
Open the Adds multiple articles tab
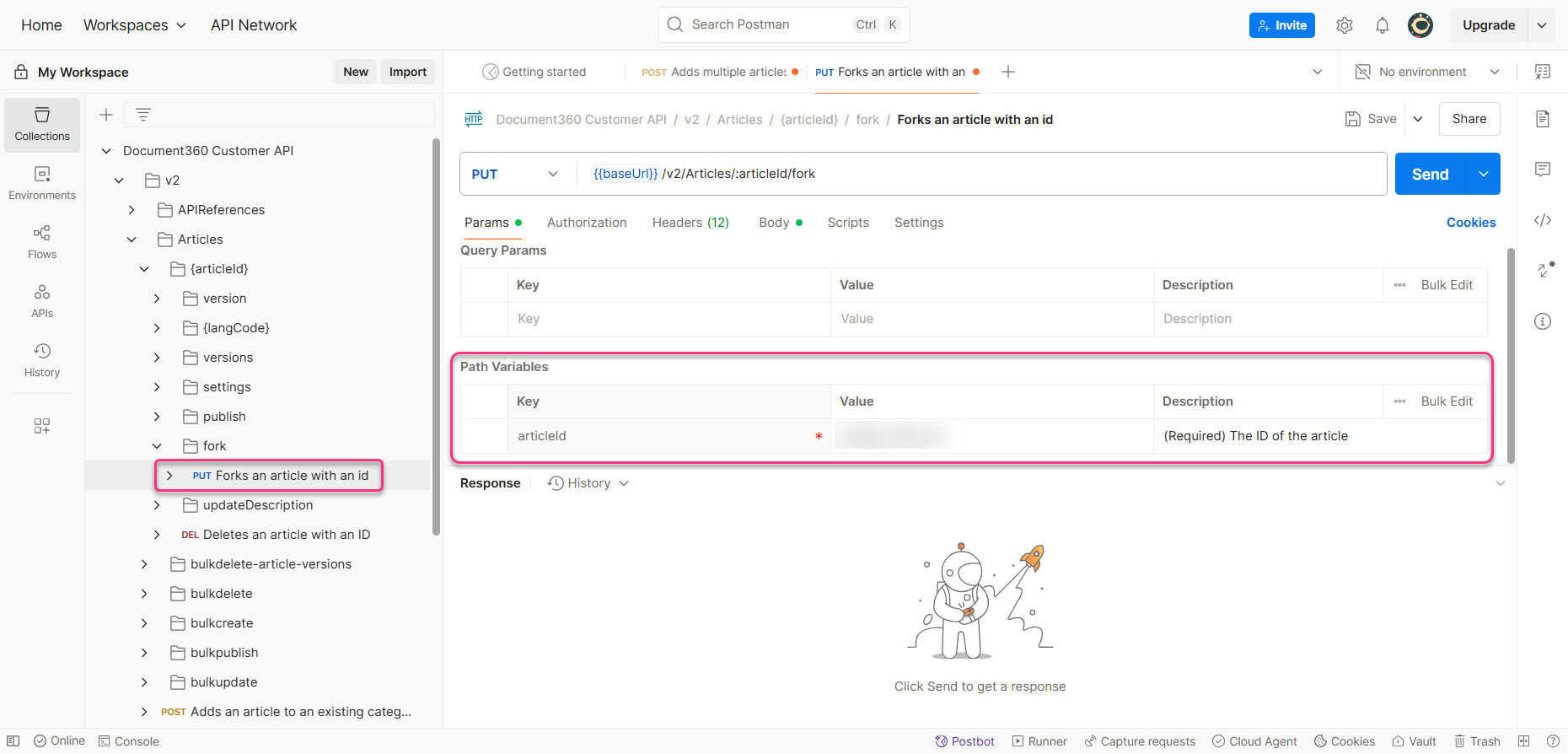point(719,72)
